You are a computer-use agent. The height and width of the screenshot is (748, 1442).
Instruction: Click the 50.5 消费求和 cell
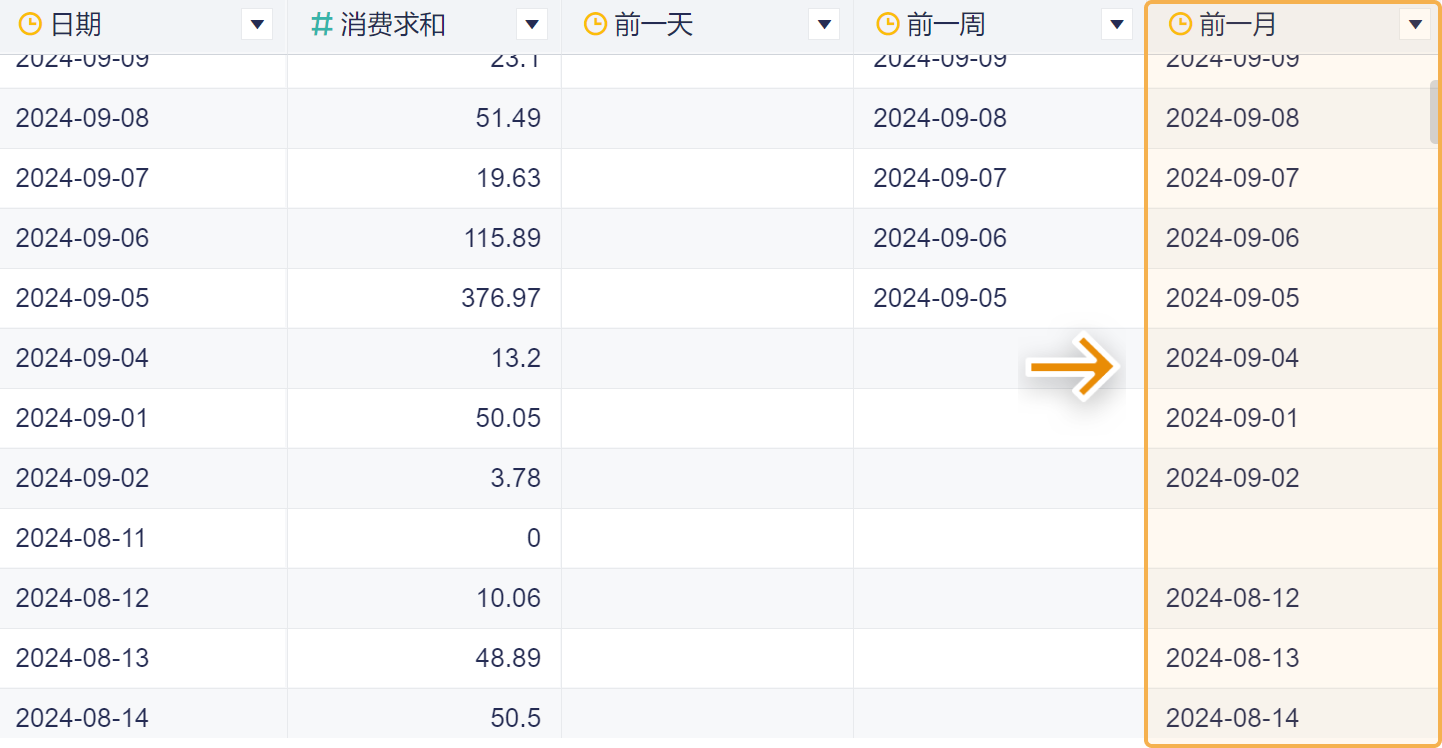coord(515,718)
